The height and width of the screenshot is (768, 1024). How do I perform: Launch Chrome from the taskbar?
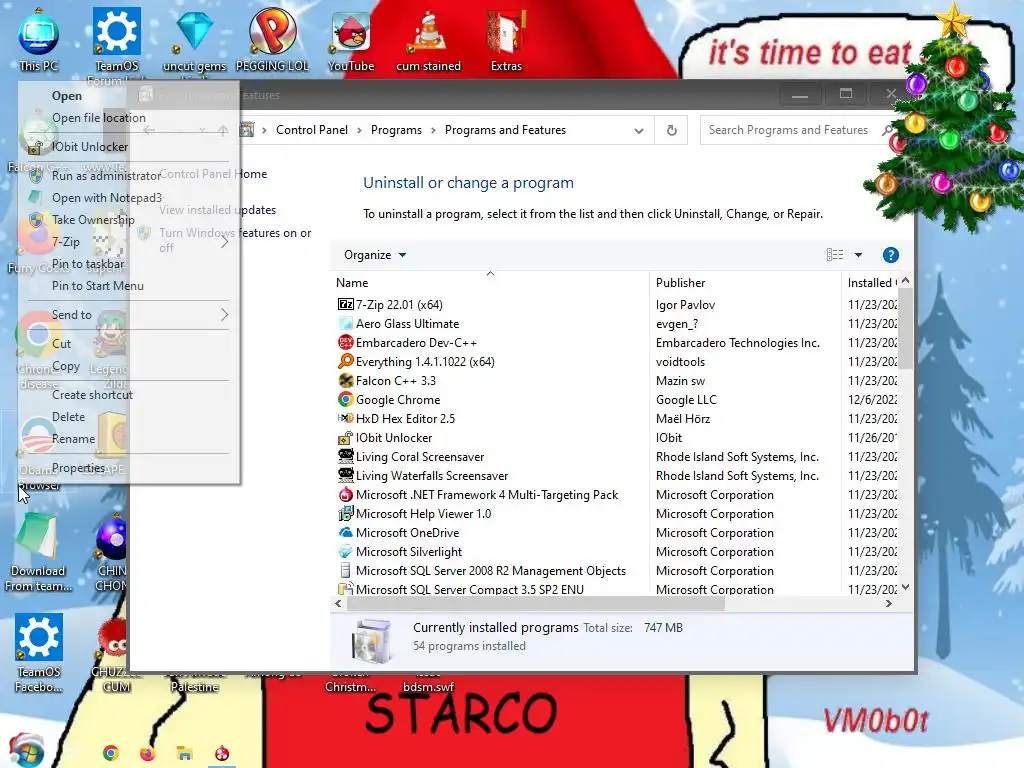click(110, 753)
